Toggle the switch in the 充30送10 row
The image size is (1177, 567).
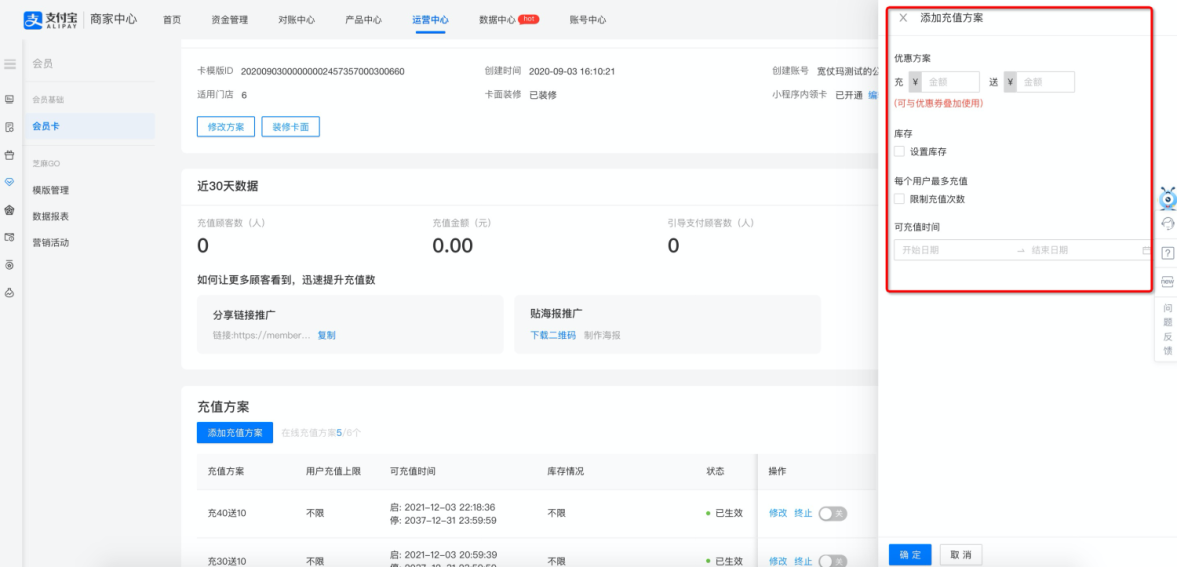pos(832,561)
